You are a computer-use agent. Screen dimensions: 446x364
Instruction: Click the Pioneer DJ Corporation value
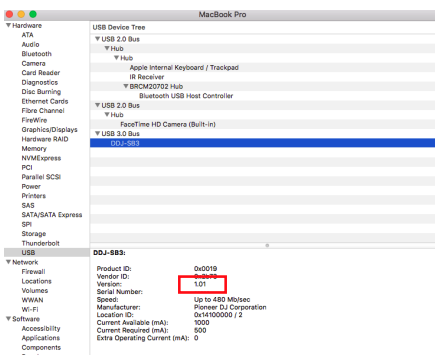coord(230,307)
